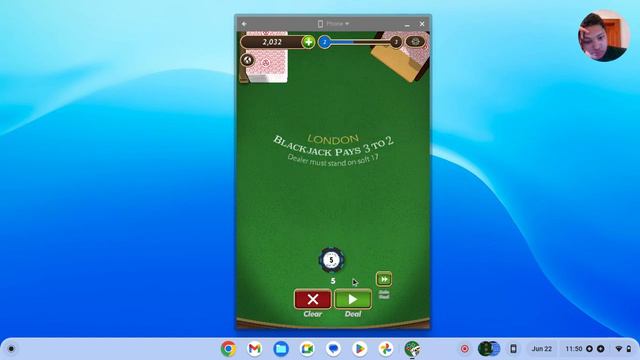This screenshot has width=640, height=360.
Task: Click the blue level 2 badge
Action: click(324, 42)
